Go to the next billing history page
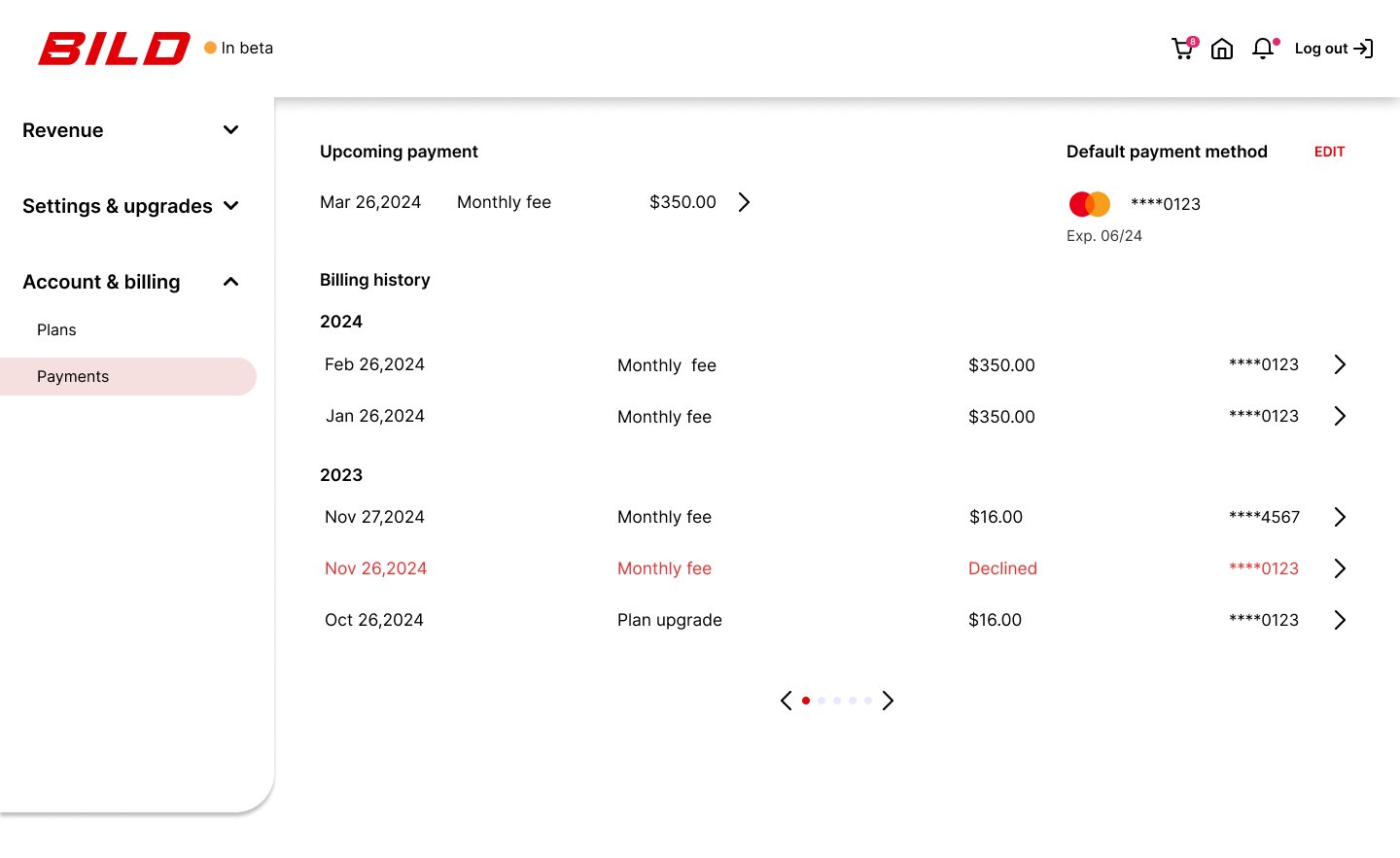1400x858 pixels. (x=887, y=700)
